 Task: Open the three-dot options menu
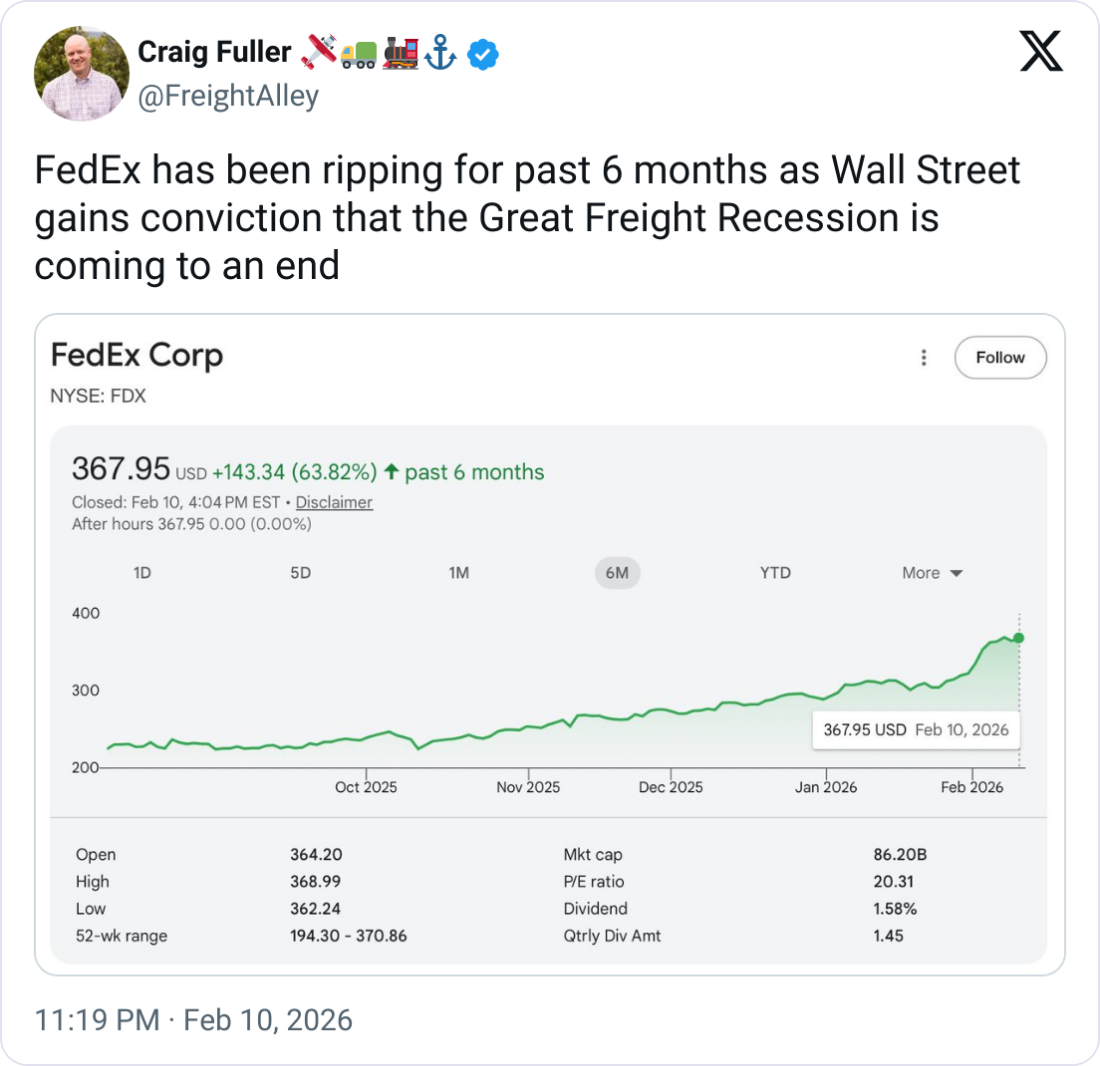(924, 358)
